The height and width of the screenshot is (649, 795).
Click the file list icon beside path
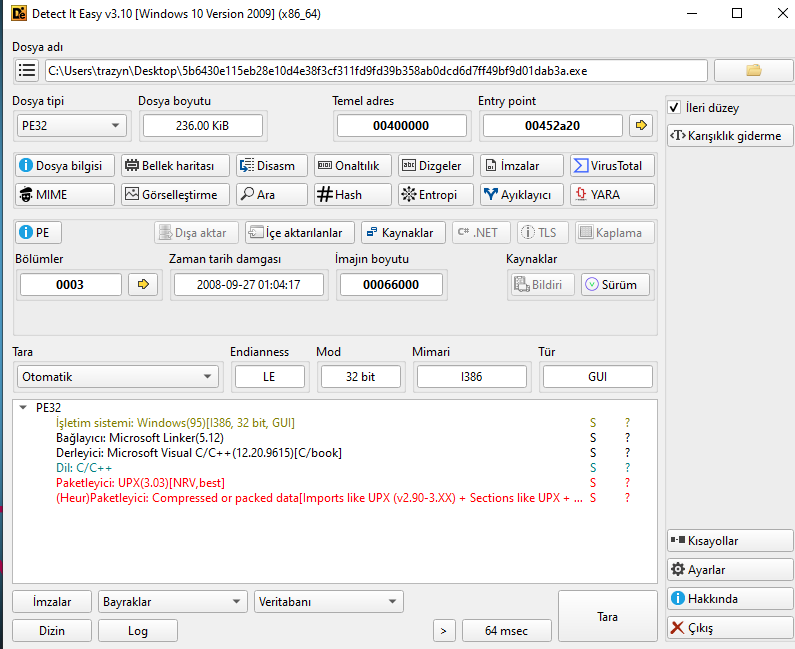point(27,70)
